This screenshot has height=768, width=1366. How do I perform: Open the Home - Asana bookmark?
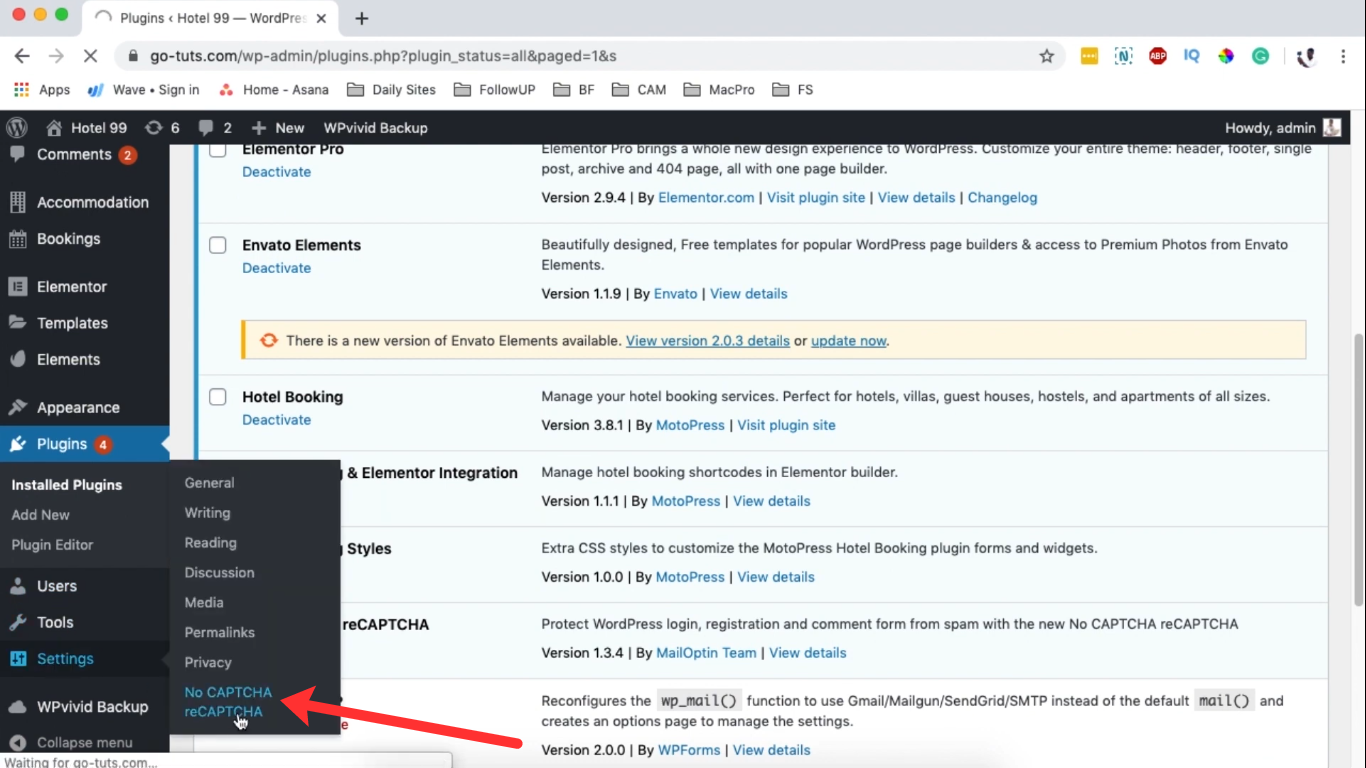tap(273, 89)
